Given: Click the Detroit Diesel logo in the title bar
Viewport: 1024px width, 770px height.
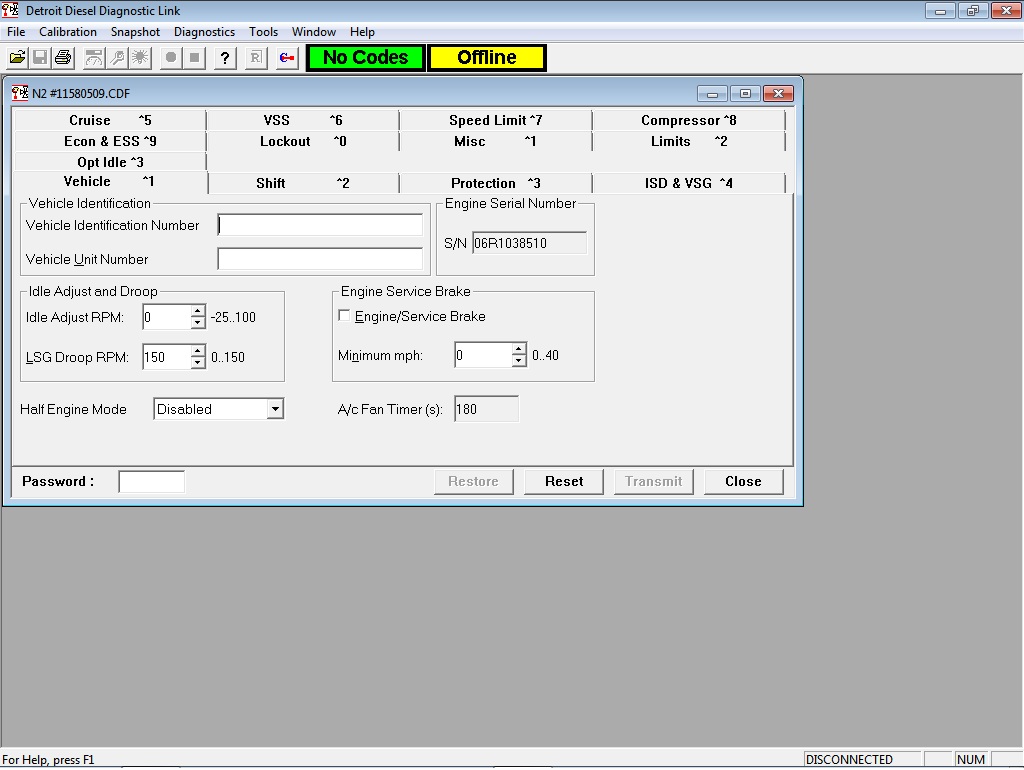Looking at the screenshot, I should (x=12, y=10).
